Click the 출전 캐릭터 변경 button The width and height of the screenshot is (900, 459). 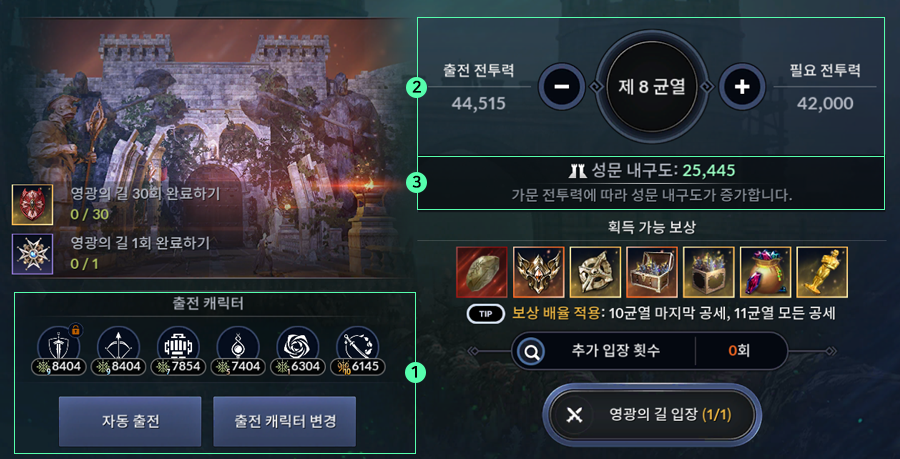point(285,421)
